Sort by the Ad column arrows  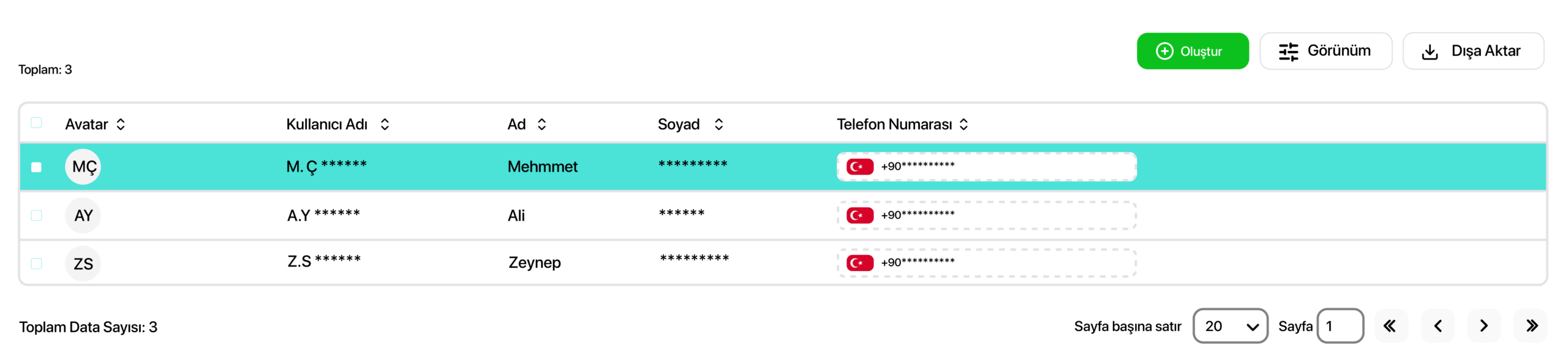click(541, 124)
